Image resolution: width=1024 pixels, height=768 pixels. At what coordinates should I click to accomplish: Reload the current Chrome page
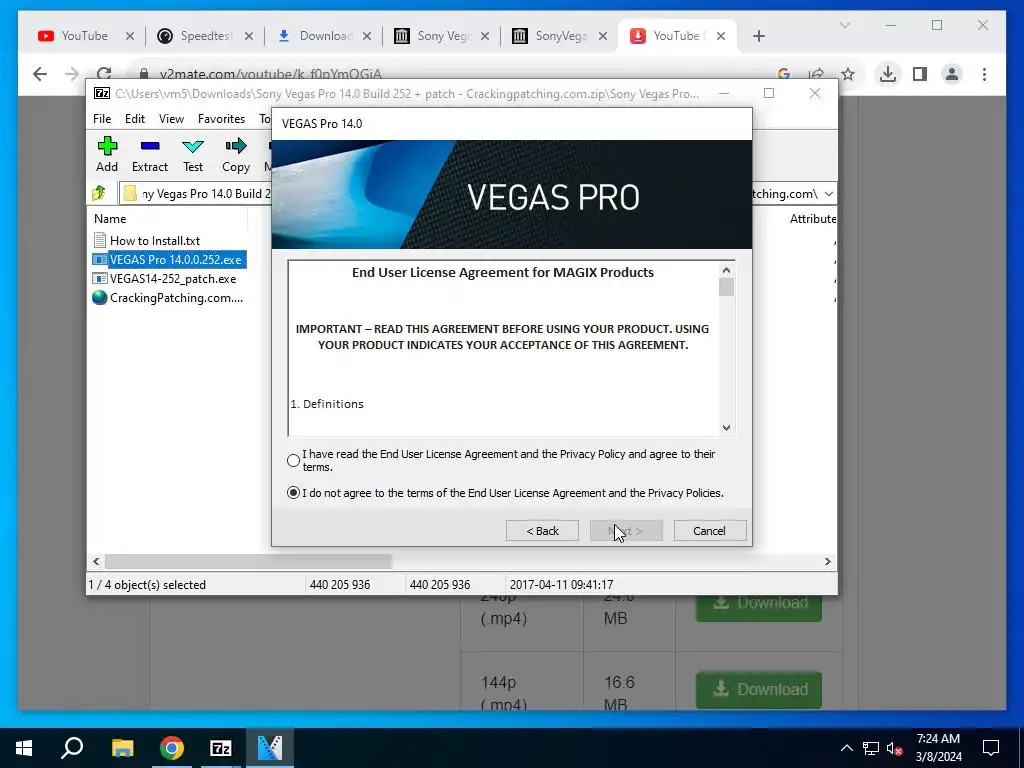click(x=104, y=74)
